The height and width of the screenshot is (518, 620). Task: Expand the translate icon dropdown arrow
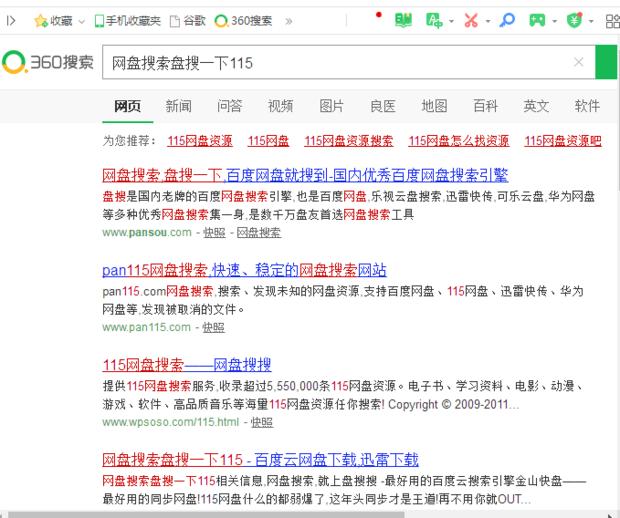[451, 21]
